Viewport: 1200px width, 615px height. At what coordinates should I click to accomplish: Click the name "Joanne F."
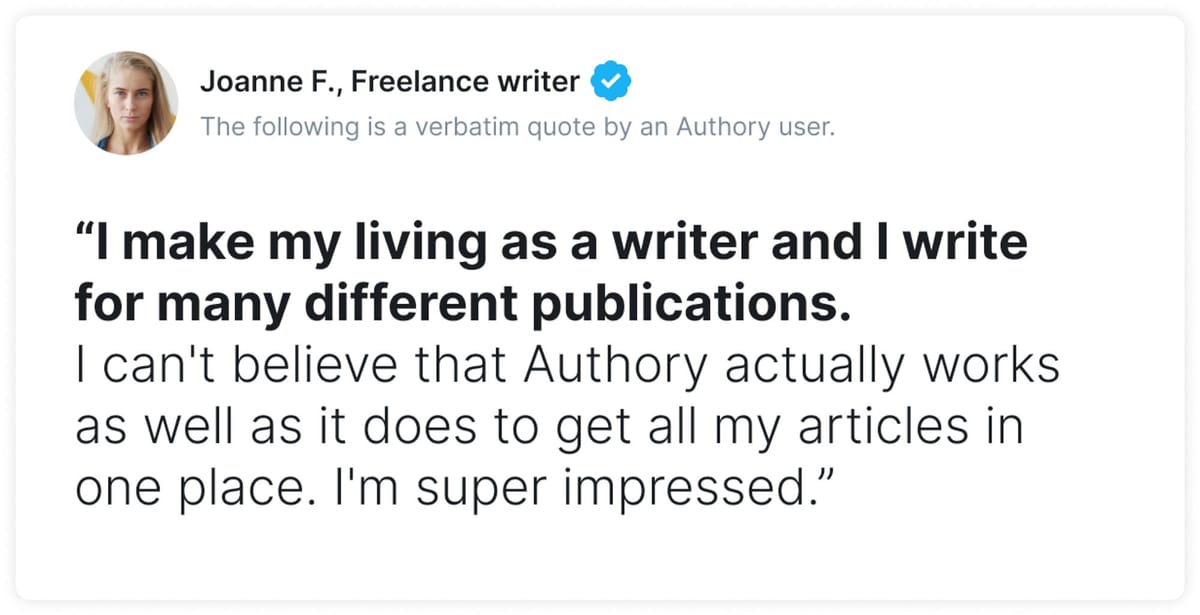(267, 82)
